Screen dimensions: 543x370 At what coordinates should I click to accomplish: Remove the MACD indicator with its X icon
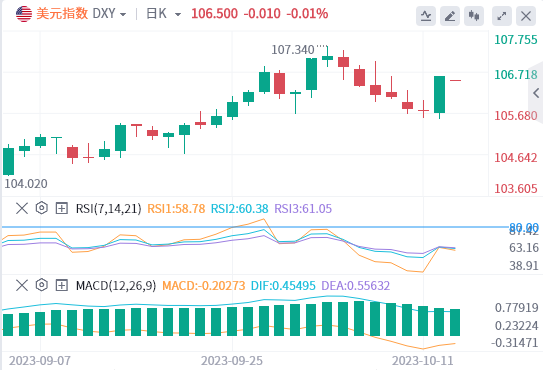click(x=22, y=286)
